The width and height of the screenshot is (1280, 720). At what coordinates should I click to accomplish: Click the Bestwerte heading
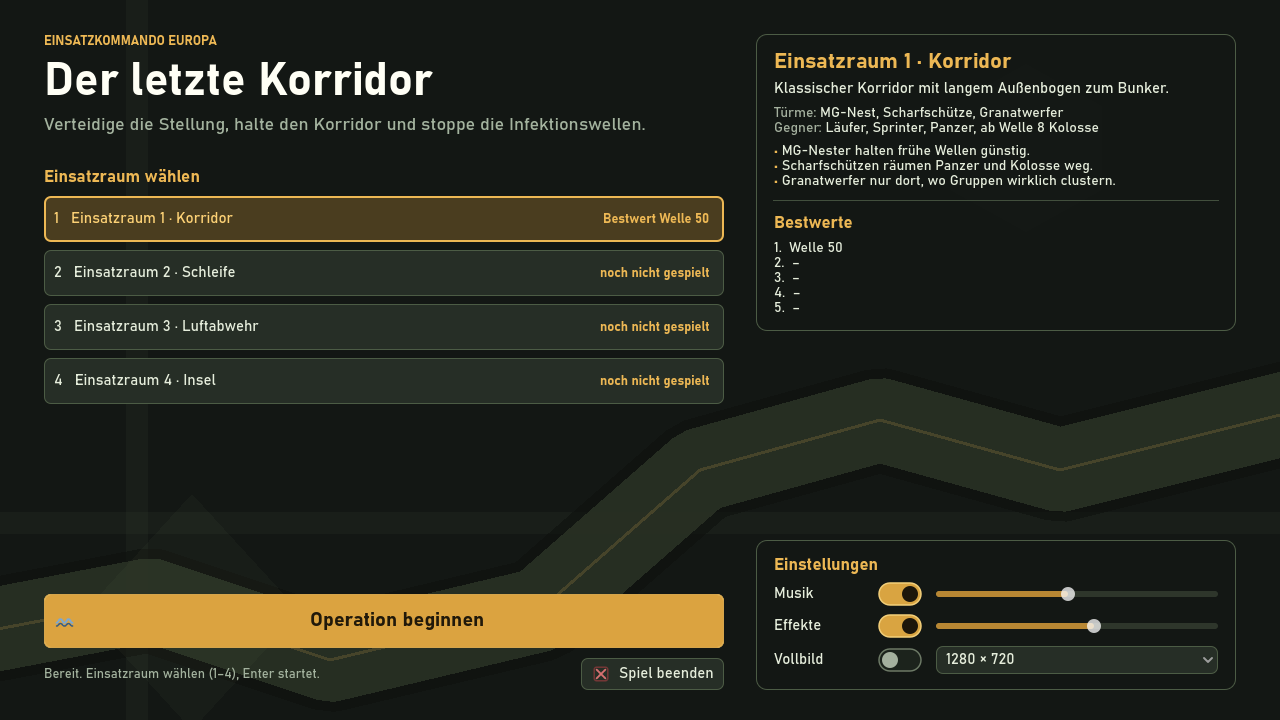(x=813, y=222)
